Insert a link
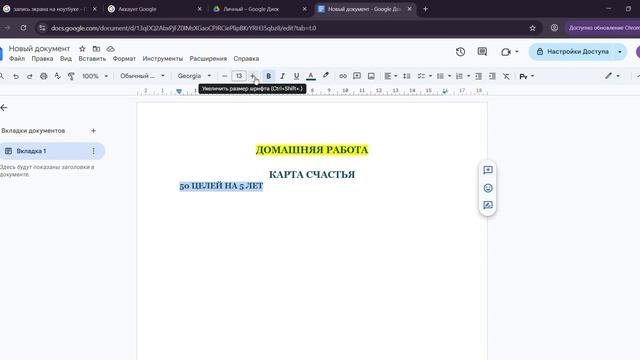 pyautogui.click(x=343, y=76)
